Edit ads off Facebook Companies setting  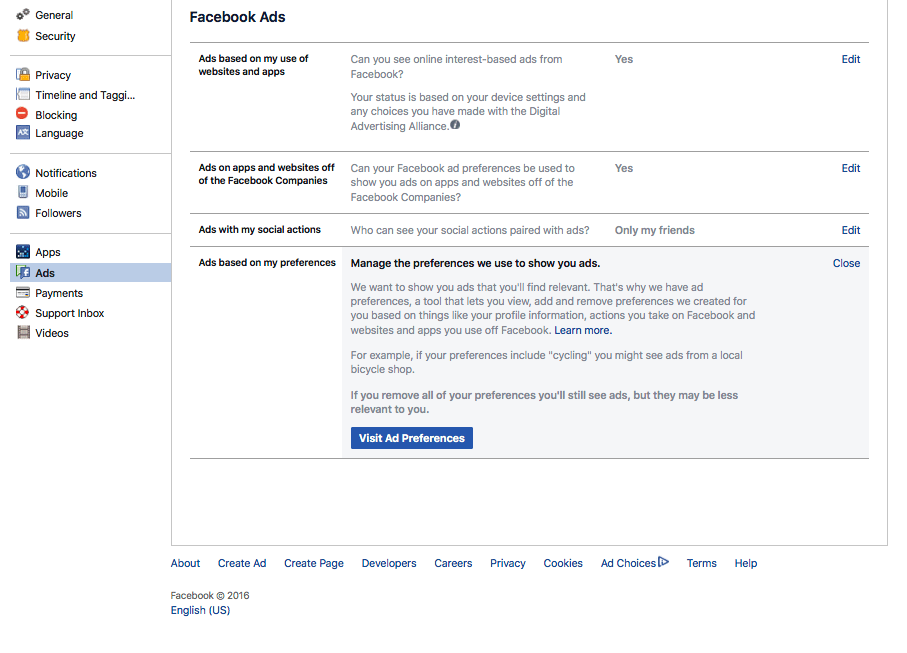[x=850, y=168]
